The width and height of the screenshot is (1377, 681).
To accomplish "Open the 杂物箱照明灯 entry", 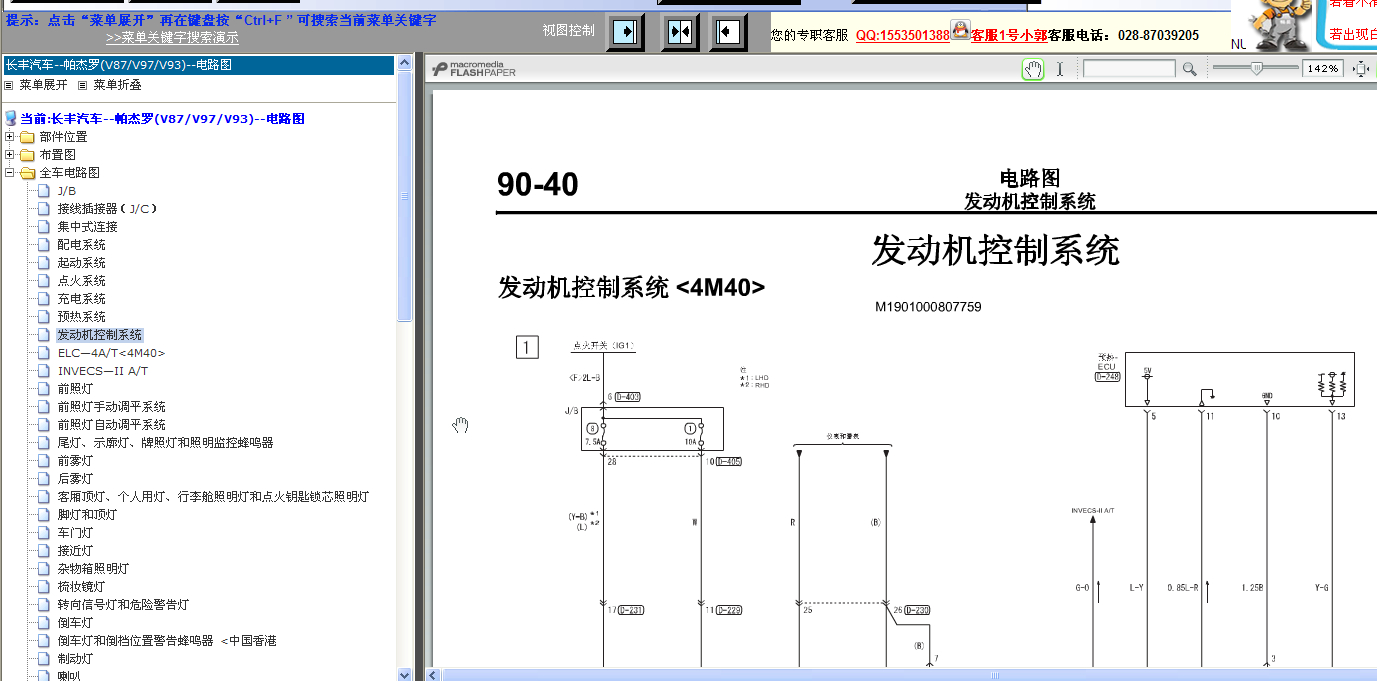I will (x=93, y=568).
